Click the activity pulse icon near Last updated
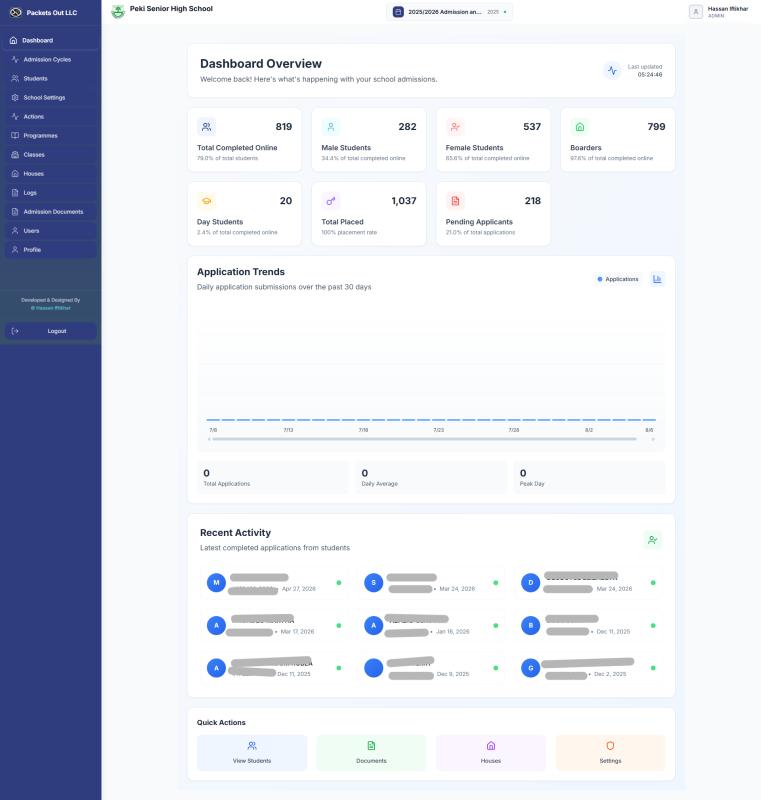Viewport: 761px width, 800px height. pos(612,70)
